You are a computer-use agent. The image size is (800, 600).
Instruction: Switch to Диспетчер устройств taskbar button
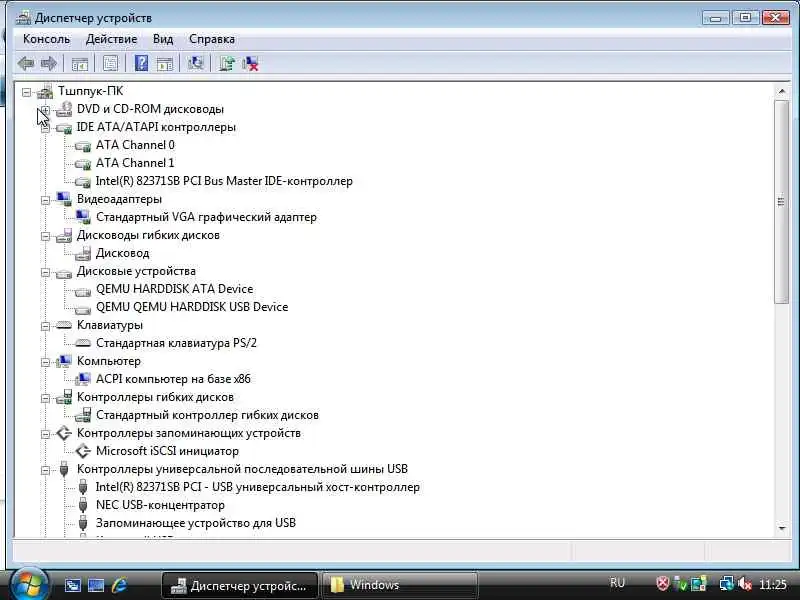tap(240, 585)
